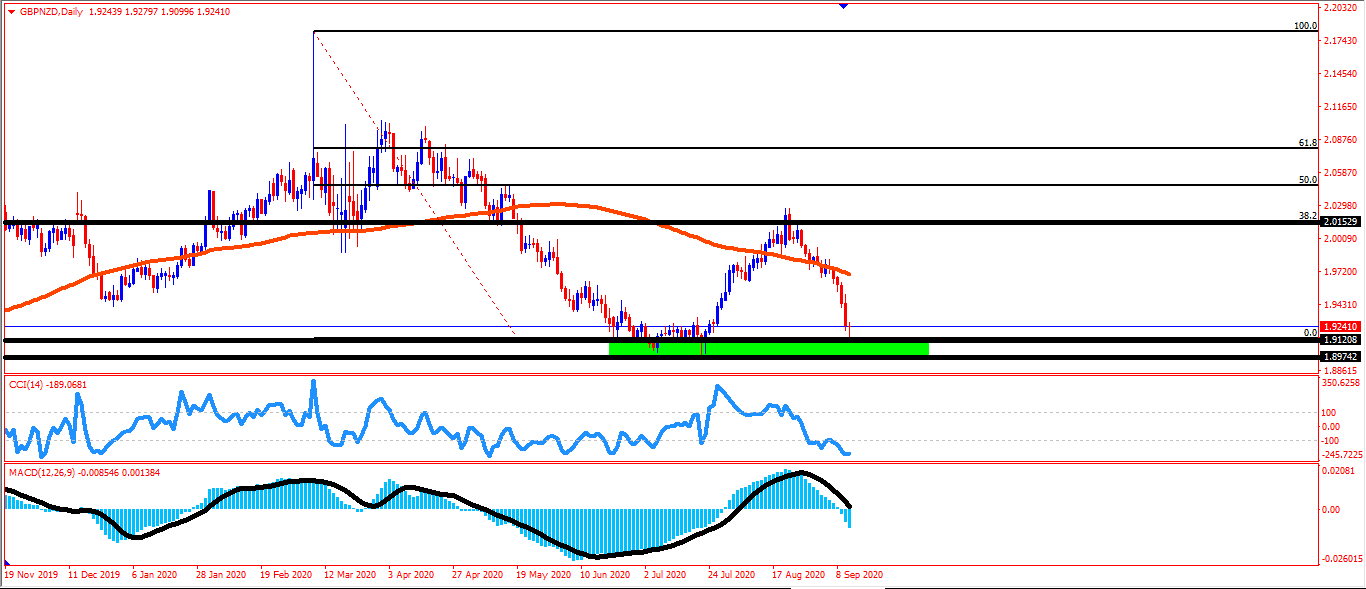Screen dimensions: 1366x589
Task: Click the 2.00090 value on price scale
Action: 1338,238
